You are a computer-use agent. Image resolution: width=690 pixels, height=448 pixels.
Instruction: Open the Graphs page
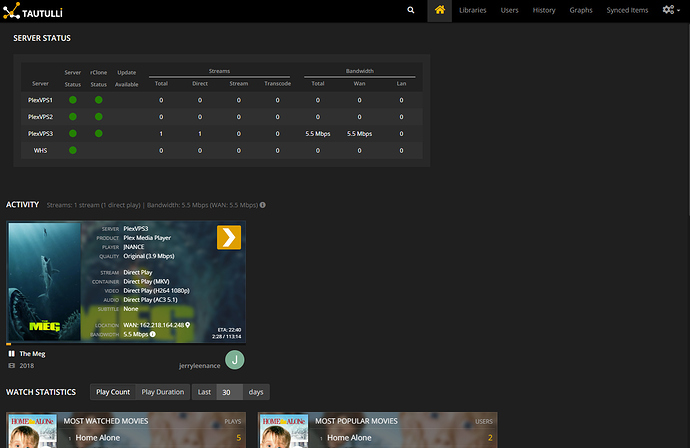581,10
